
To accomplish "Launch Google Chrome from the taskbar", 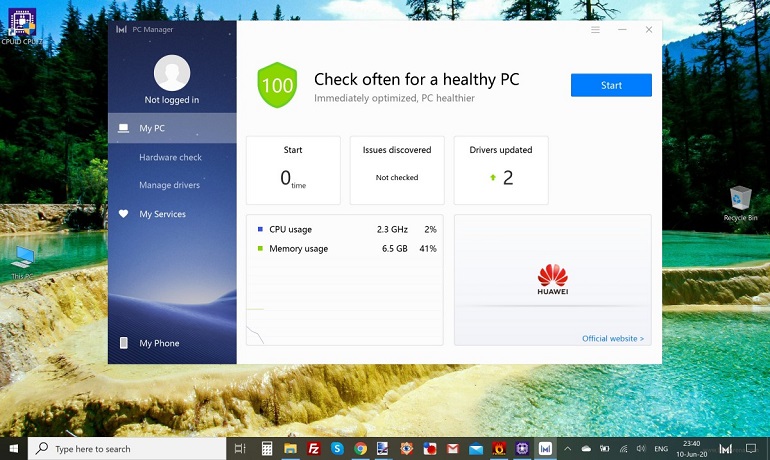I will click(x=360, y=449).
